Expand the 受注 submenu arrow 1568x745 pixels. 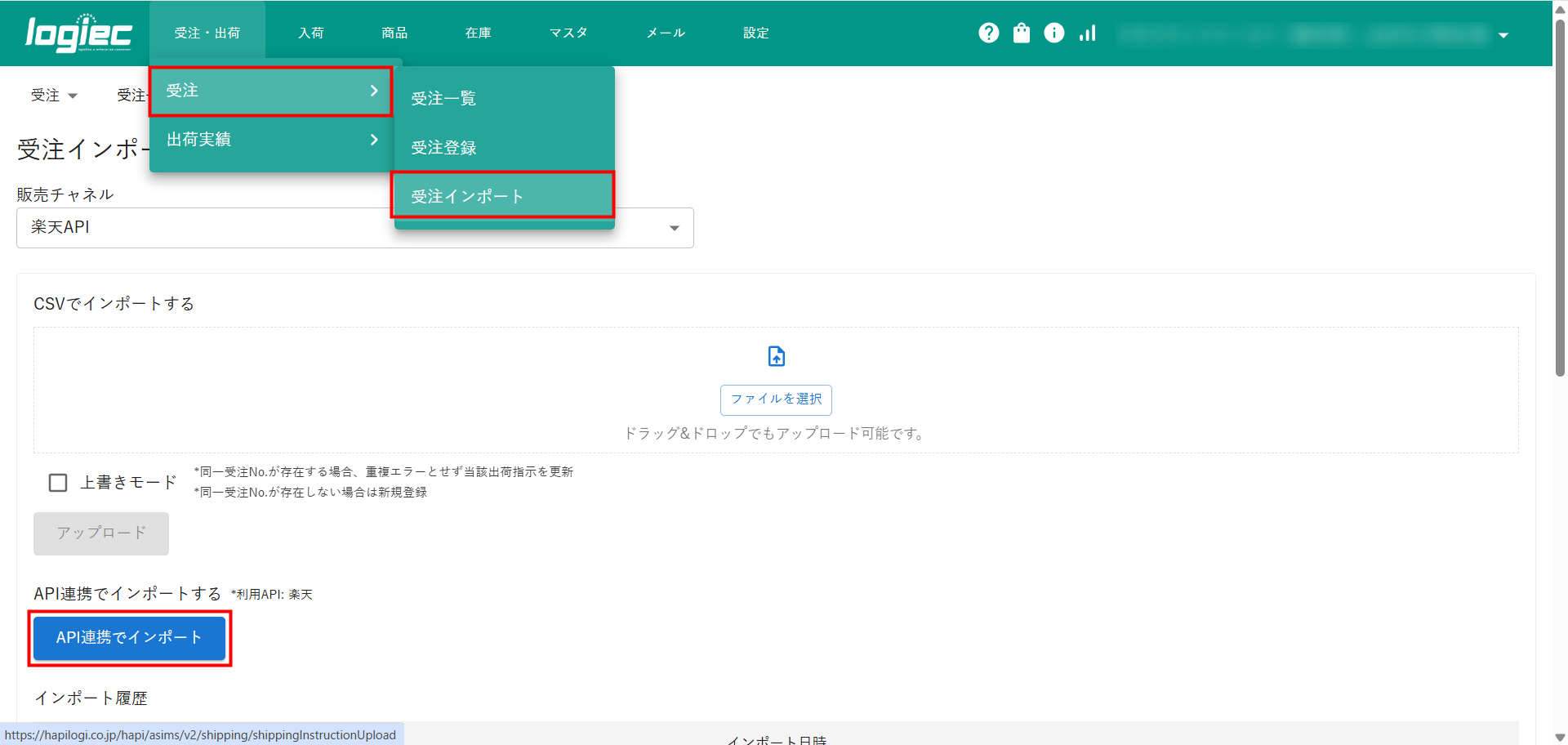374,91
